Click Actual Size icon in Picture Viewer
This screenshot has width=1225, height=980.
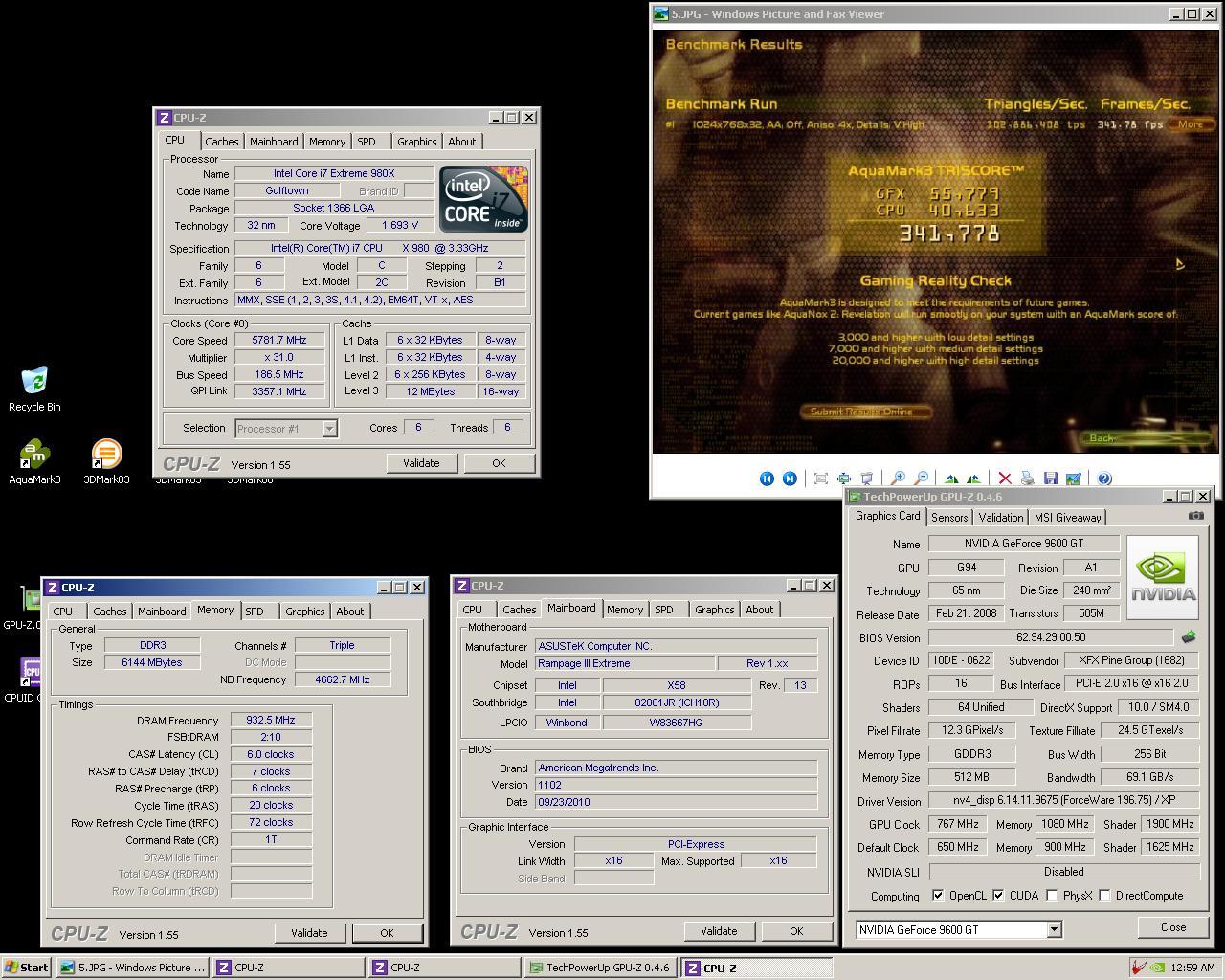pos(843,479)
